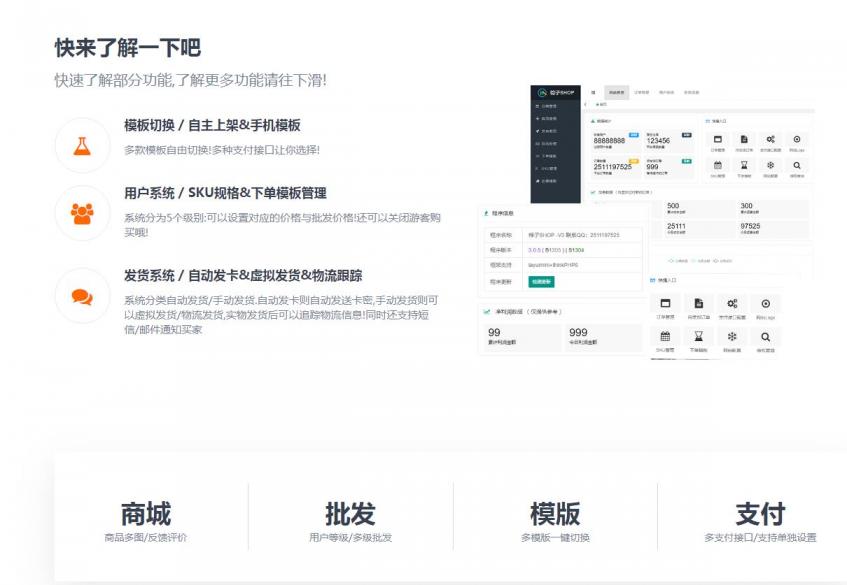Click the gear settings icon in quick entry panel
Screen dimensions: 847x585
point(731,302)
